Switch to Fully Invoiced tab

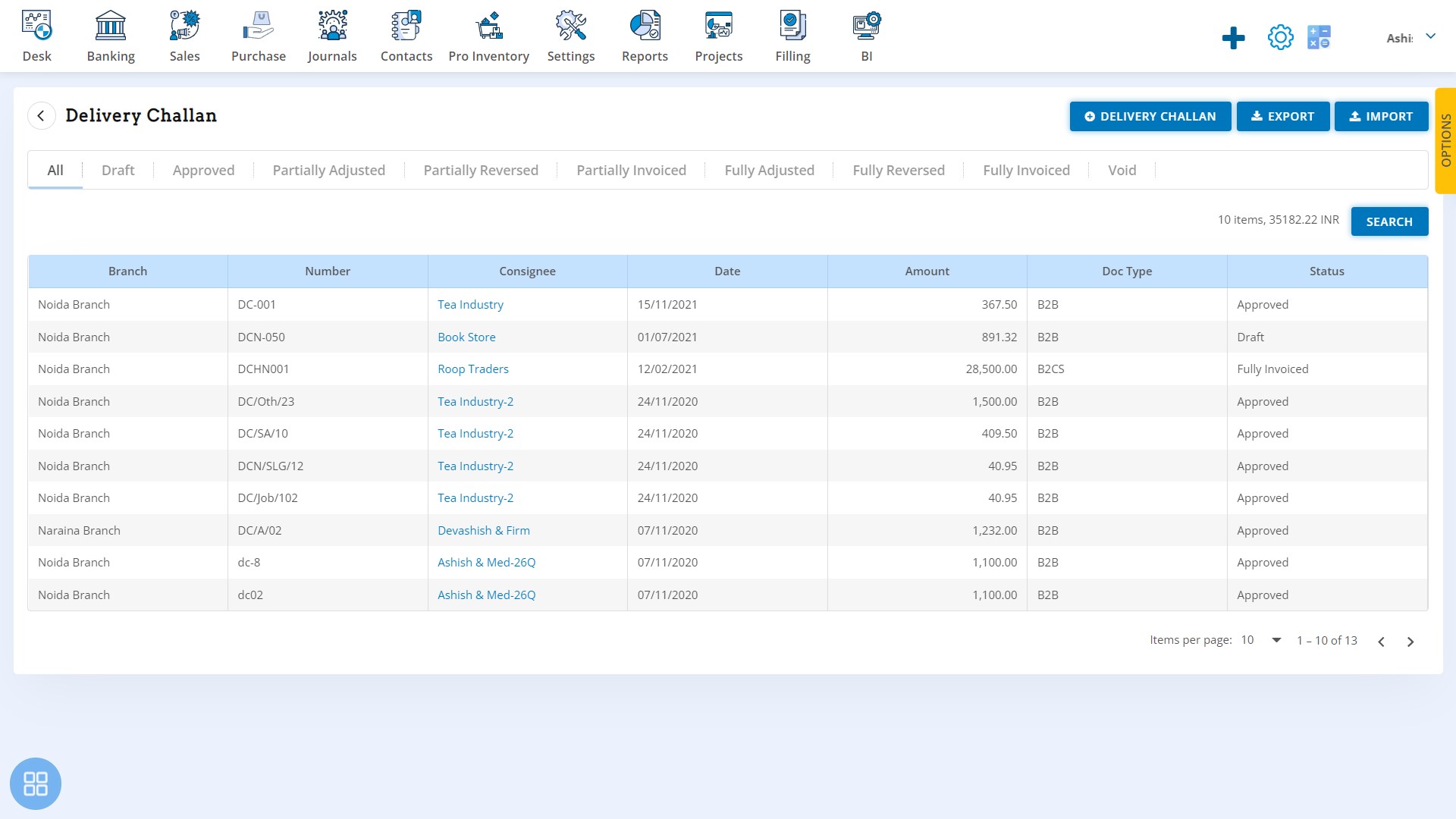click(x=1027, y=170)
